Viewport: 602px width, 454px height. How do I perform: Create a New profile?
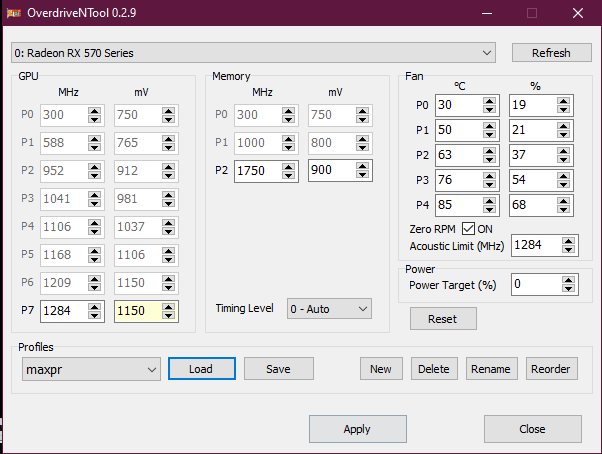pos(381,369)
